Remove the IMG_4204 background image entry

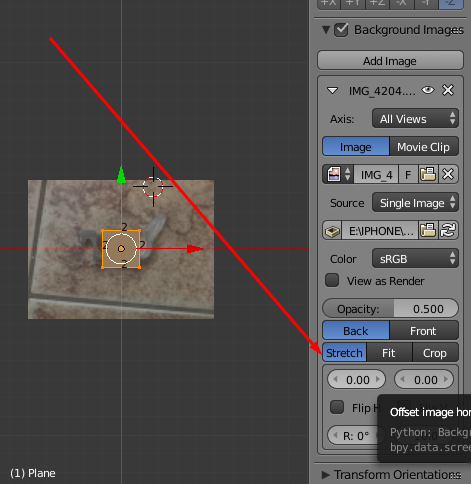click(448, 90)
